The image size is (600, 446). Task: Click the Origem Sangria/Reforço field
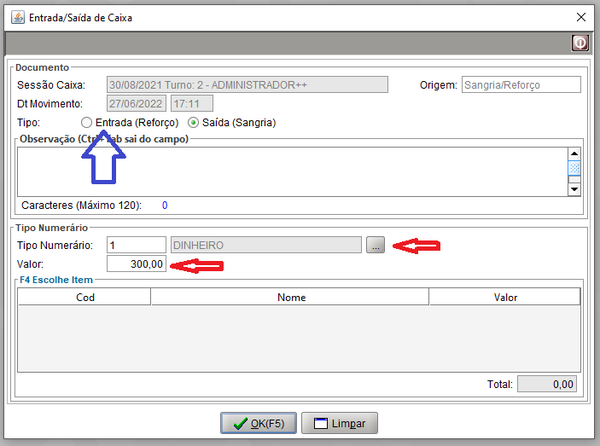click(521, 85)
